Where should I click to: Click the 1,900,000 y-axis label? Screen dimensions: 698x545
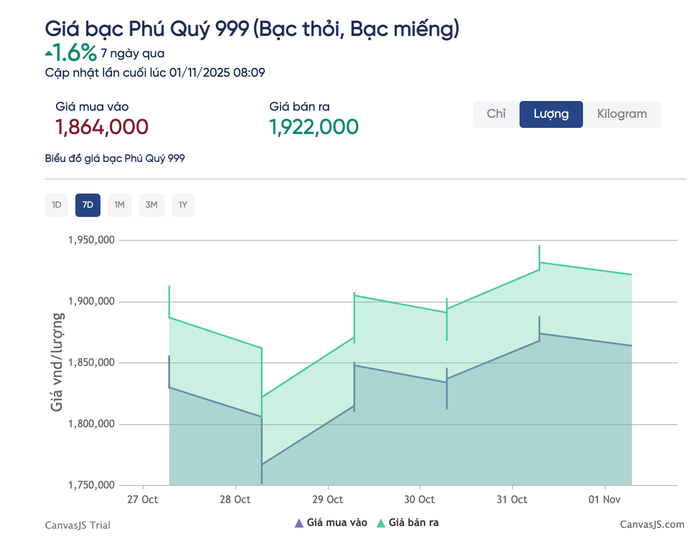point(92,301)
